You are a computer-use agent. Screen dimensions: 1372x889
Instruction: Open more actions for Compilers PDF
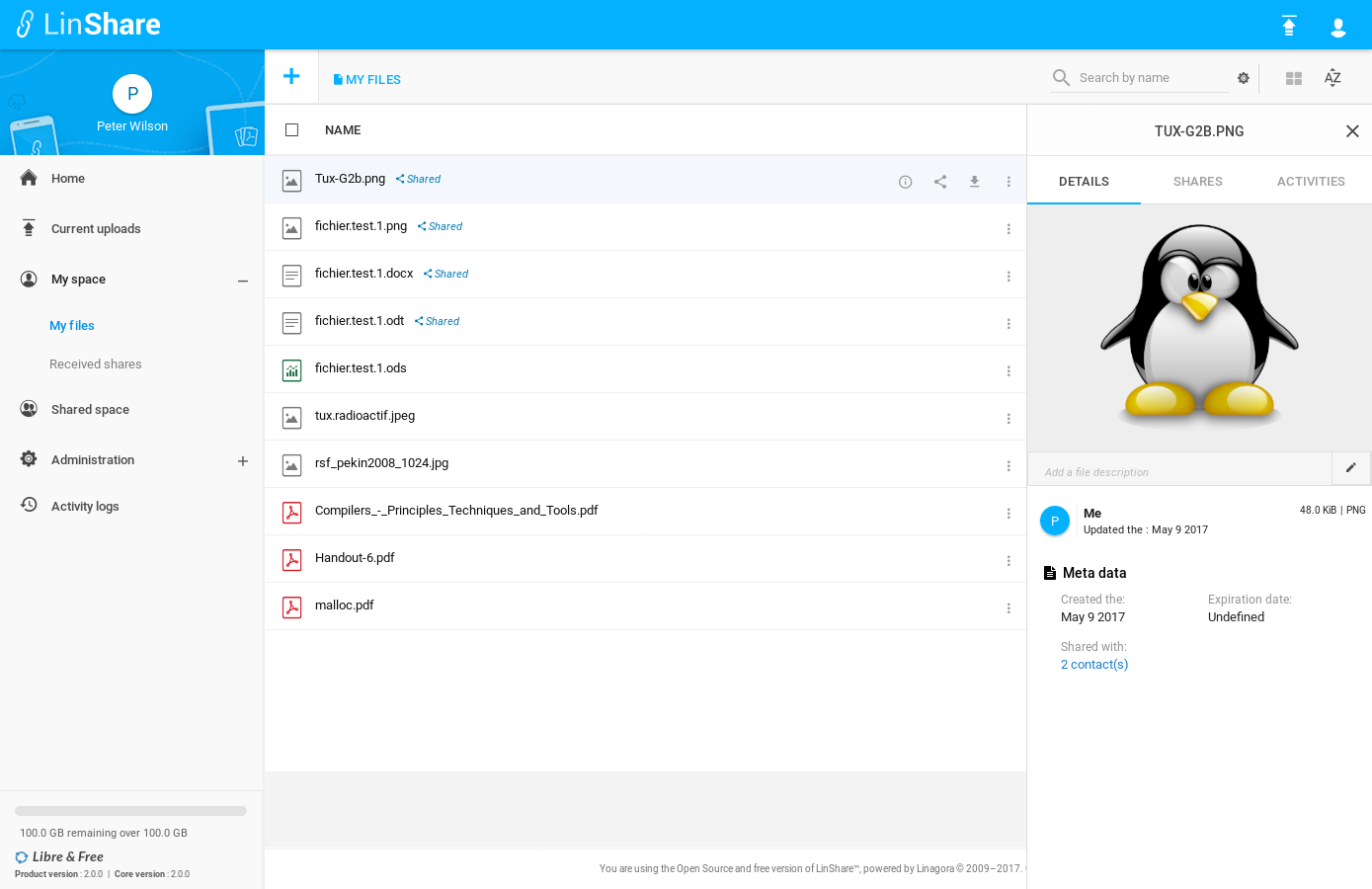(1009, 514)
